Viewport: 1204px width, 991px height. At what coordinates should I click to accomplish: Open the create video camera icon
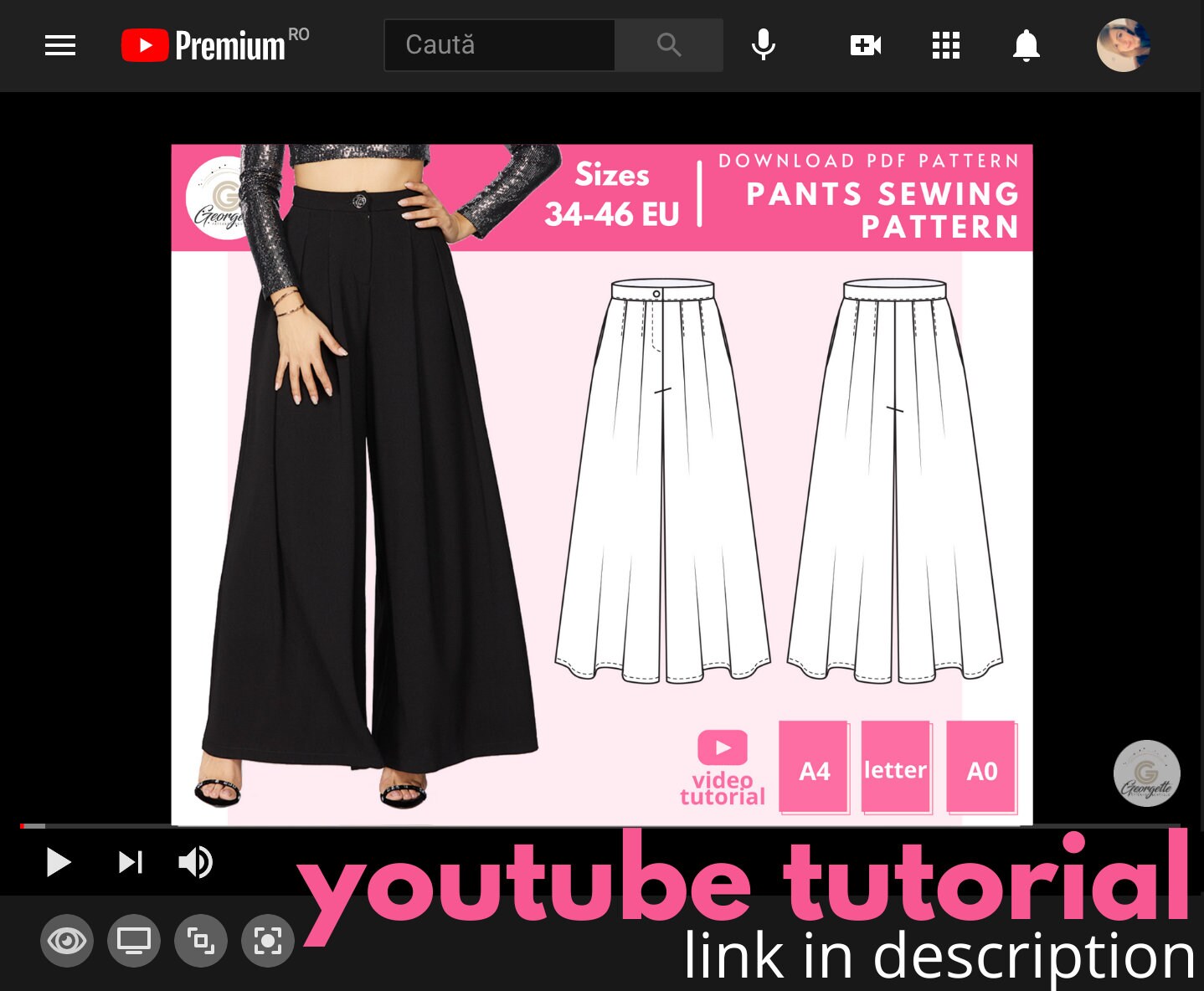tap(866, 45)
